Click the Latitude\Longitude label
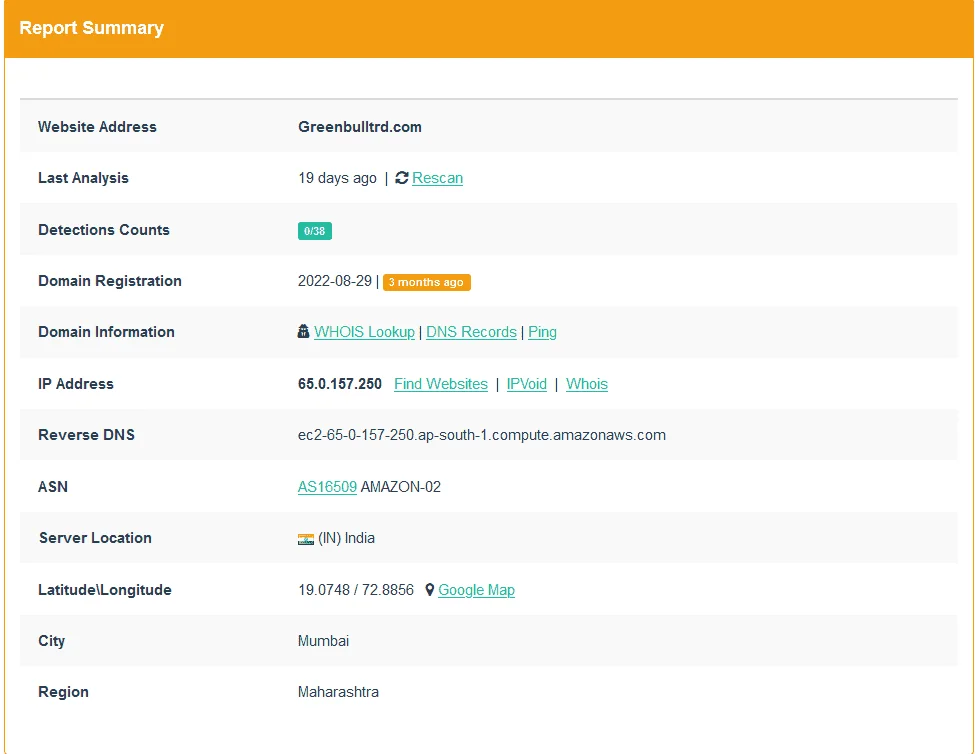The image size is (976, 754). 105,590
